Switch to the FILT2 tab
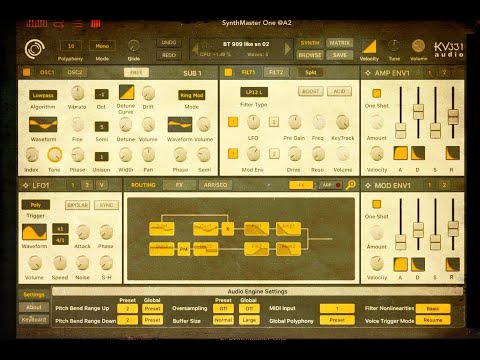 point(276,72)
